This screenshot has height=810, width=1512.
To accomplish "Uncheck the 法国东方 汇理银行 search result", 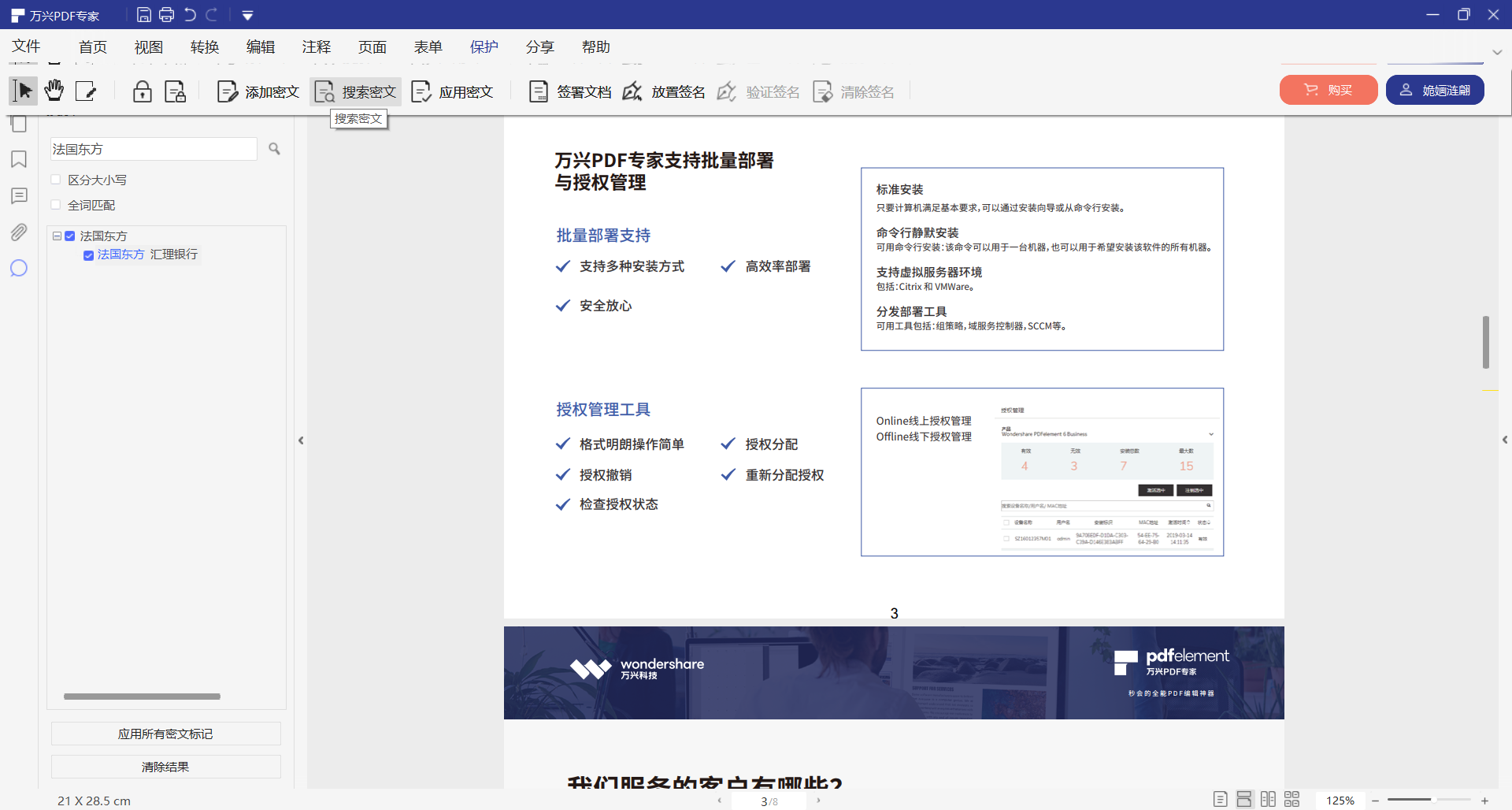I will coord(88,255).
